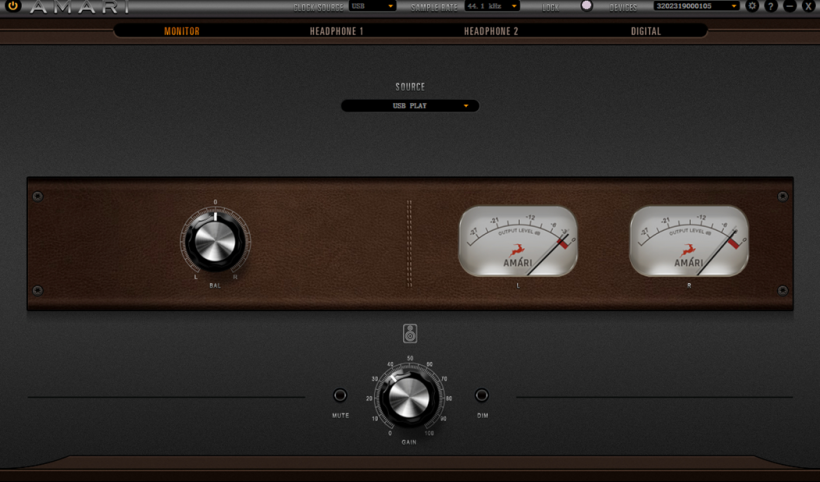Screen dimensions: 820x482
Task: Toggle the MUTE button
Action: point(340,395)
